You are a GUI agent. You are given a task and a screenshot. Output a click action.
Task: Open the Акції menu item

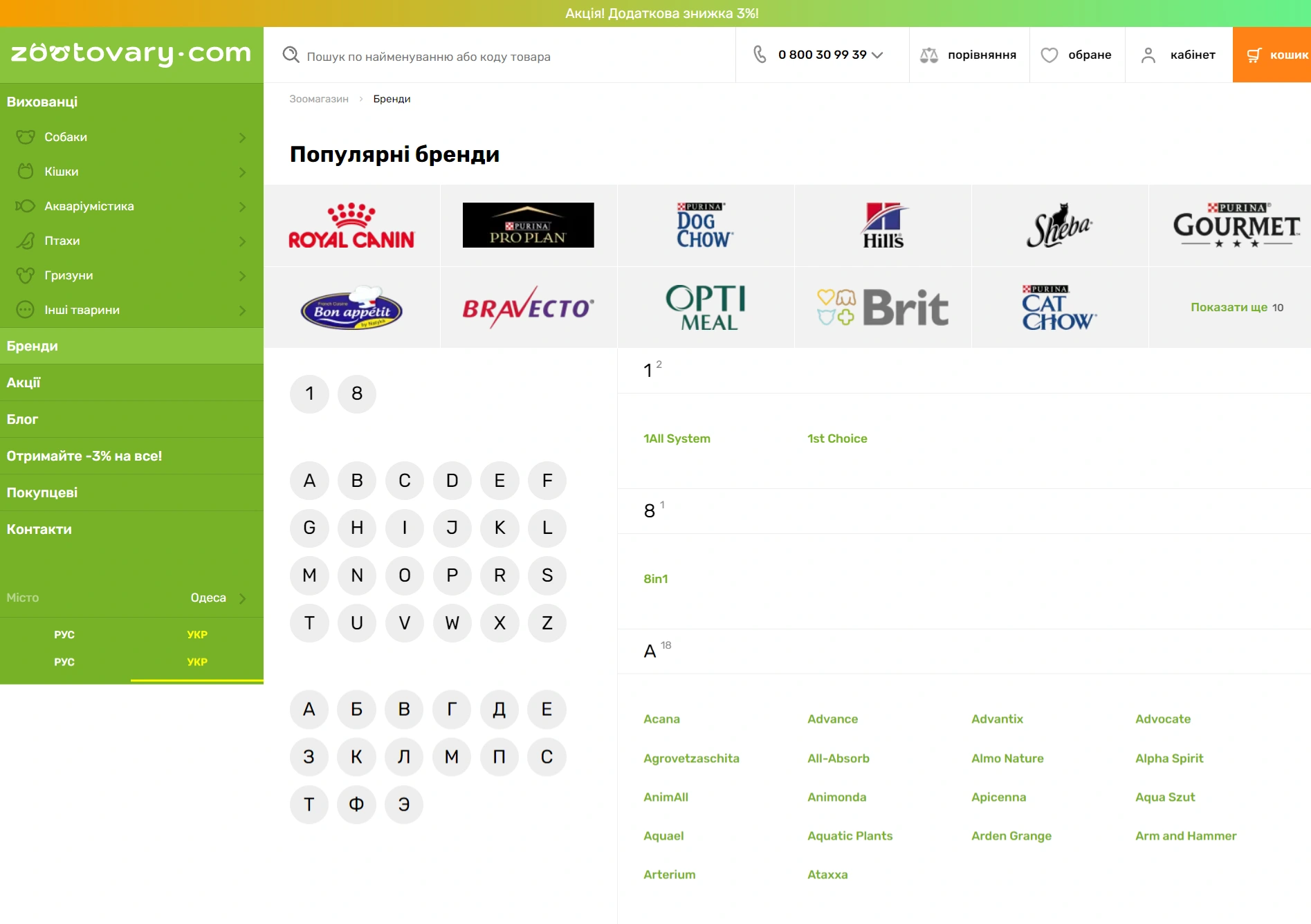click(x=24, y=382)
